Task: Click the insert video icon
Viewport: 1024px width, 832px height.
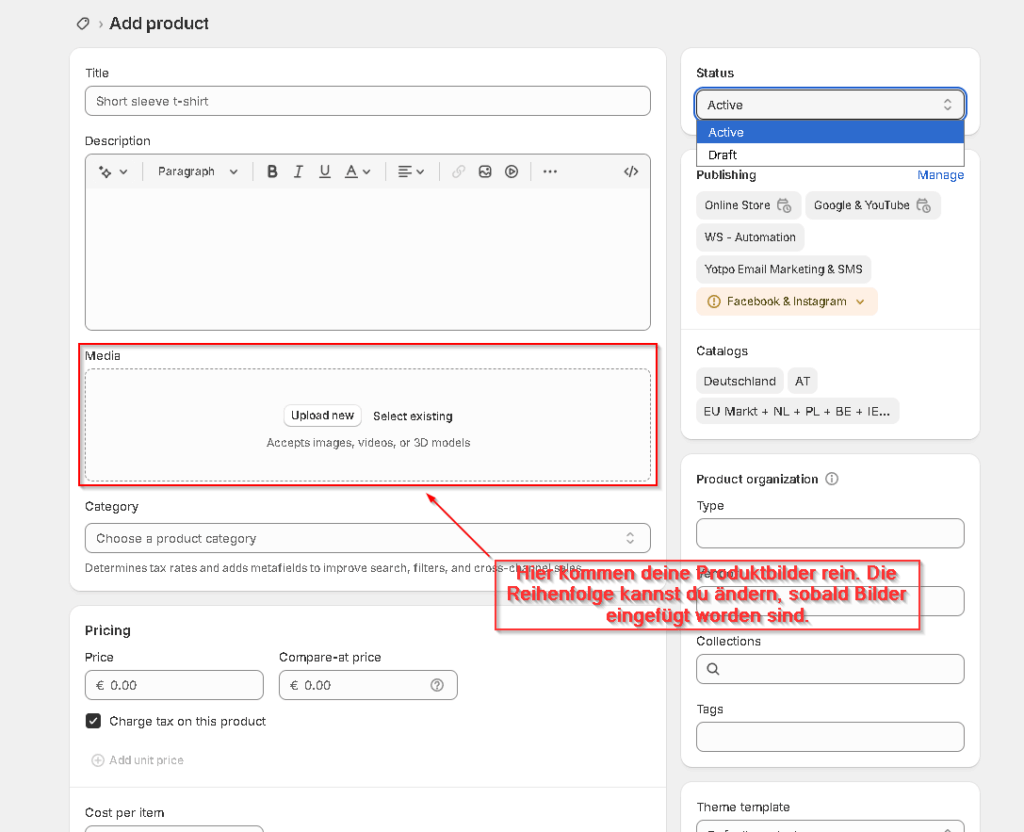Action: click(511, 172)
